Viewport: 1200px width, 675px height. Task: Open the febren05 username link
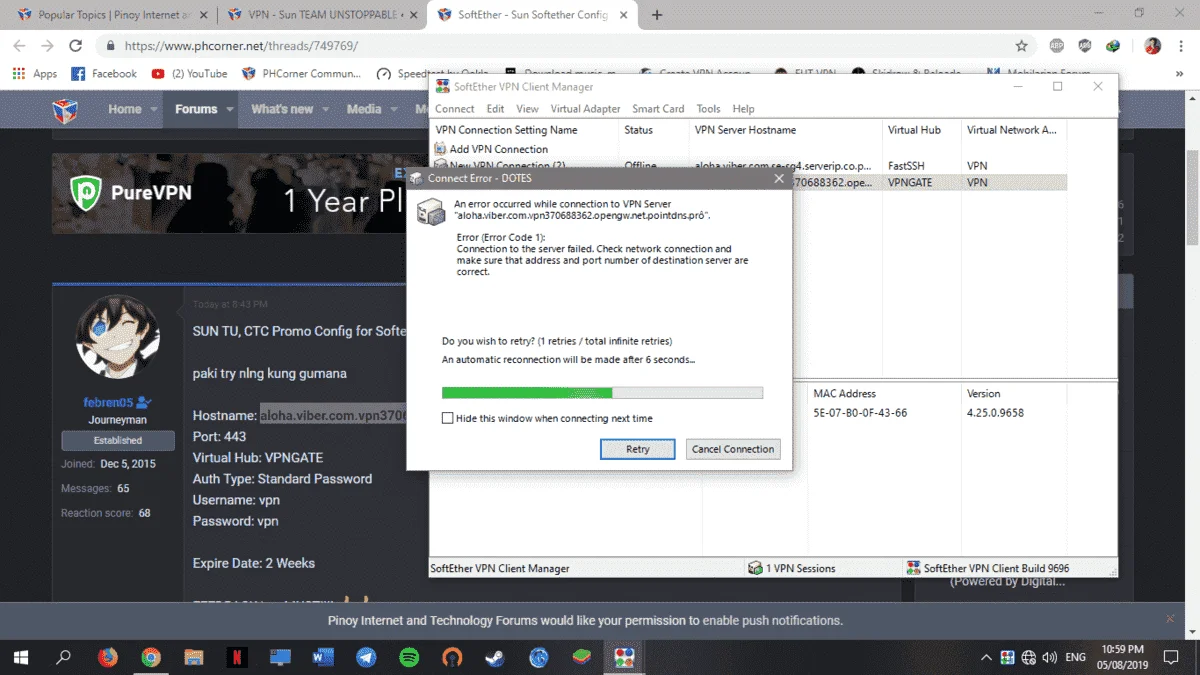tap(108, 402)
